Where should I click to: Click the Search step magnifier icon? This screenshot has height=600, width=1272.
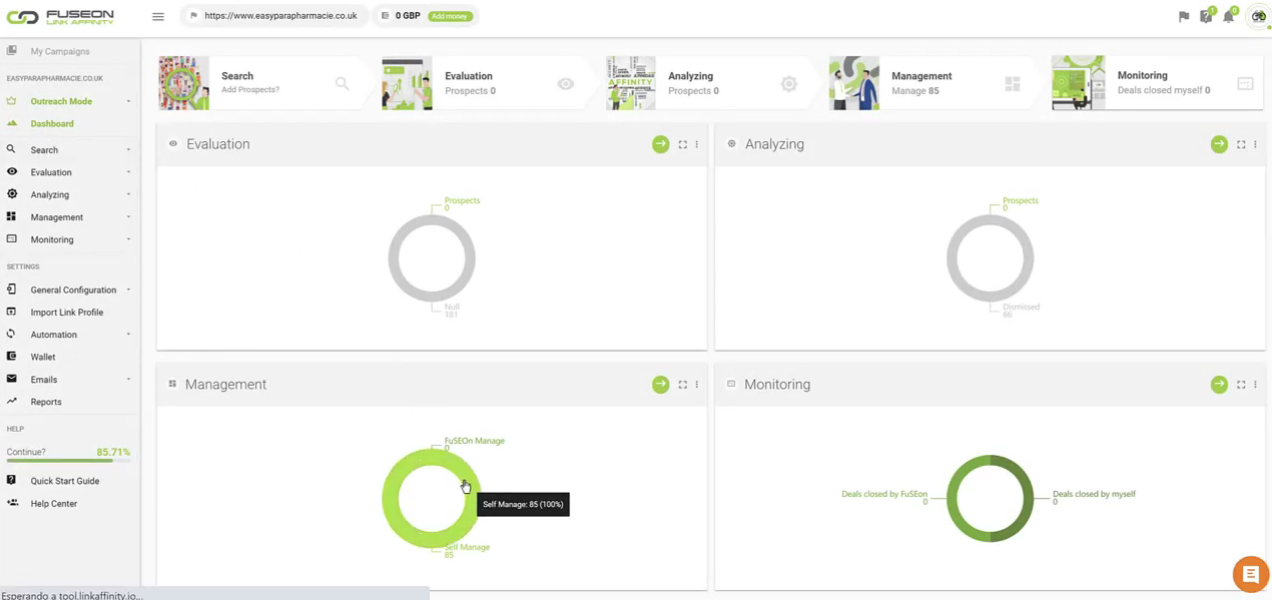click(x=342, y=84)
